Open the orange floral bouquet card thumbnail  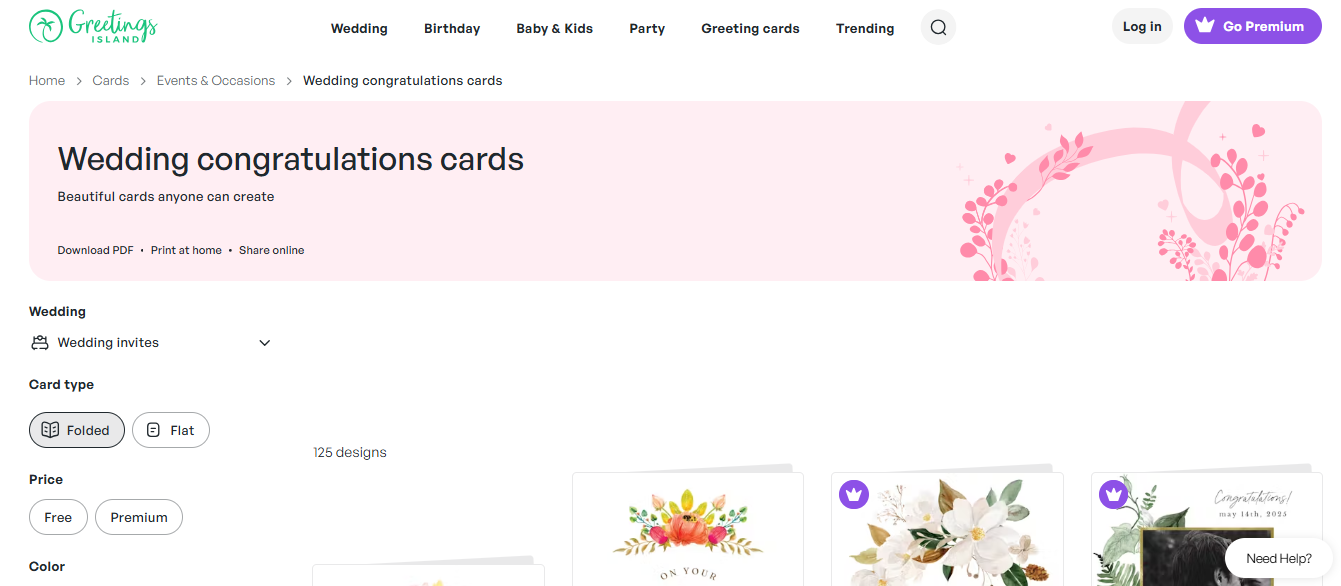688,529
